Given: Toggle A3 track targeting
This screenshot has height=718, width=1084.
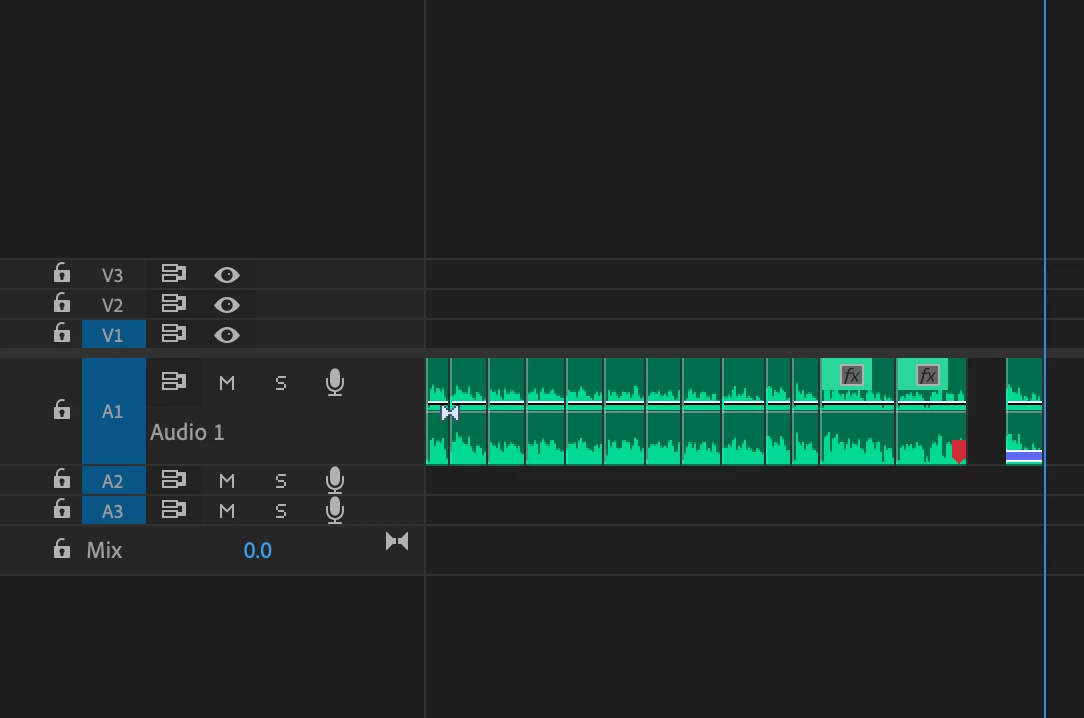Looking at the screenshot, I should click(113, 511).
